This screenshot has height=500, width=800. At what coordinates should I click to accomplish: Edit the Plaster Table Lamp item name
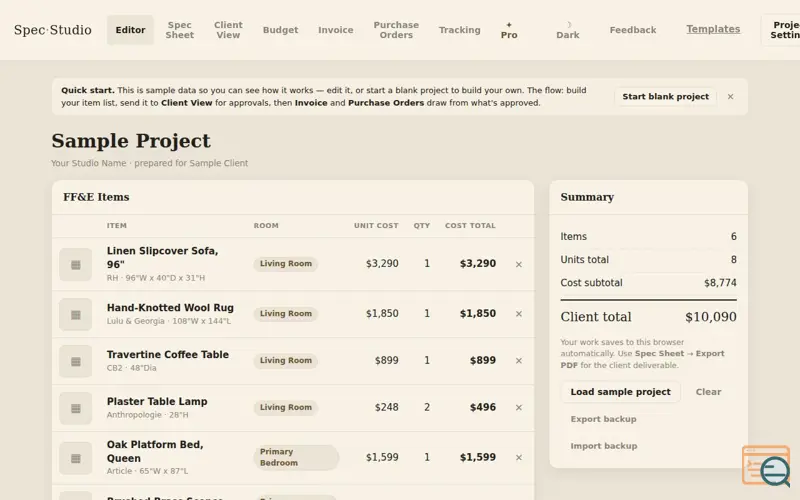[157, 402]
